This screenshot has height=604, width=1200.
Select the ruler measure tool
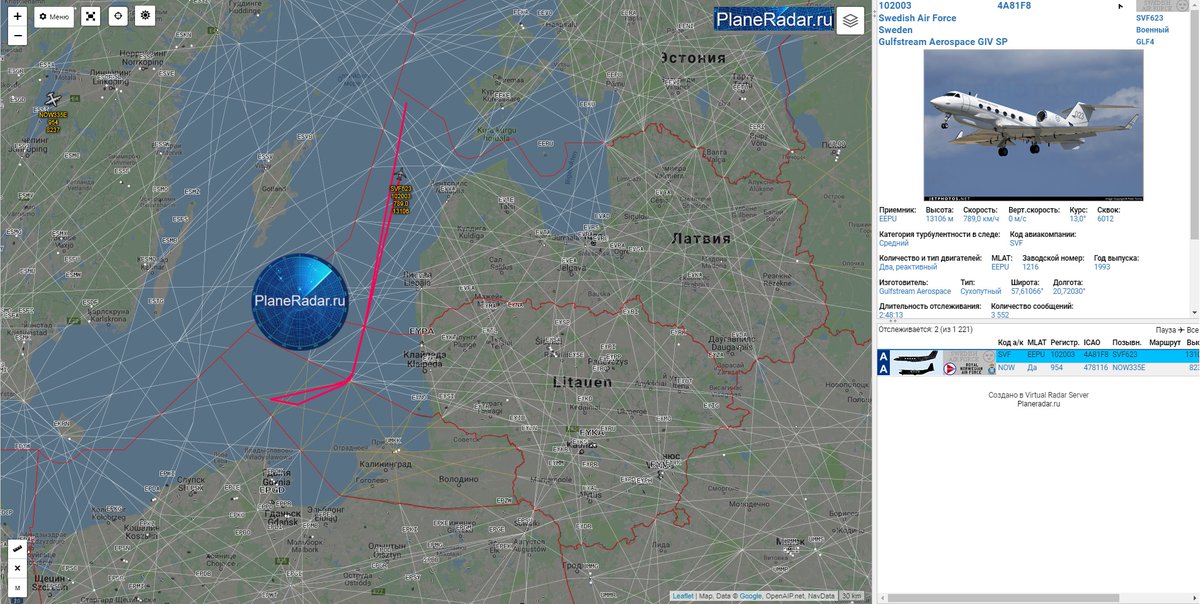click(17, 549)
